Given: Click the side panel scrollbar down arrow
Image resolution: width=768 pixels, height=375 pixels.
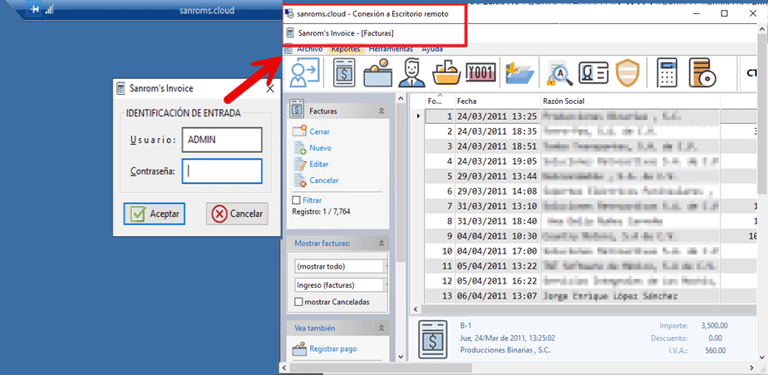Looking at the screenshot, I should click(x=401, y=357).
